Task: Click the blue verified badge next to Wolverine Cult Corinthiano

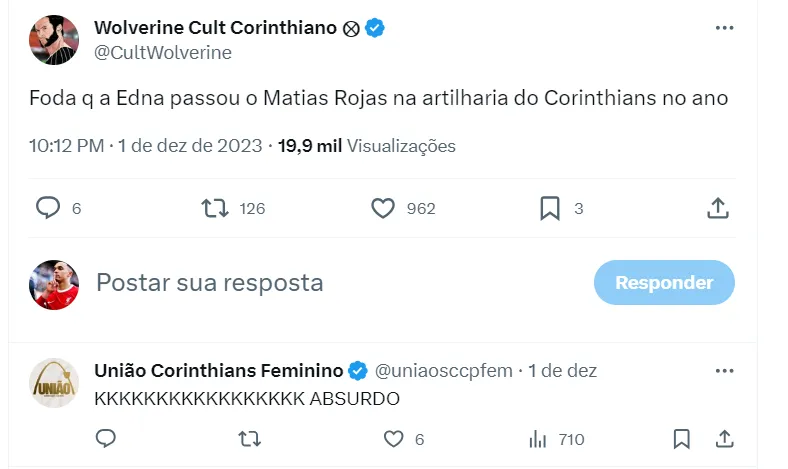Action: [375, 28]
